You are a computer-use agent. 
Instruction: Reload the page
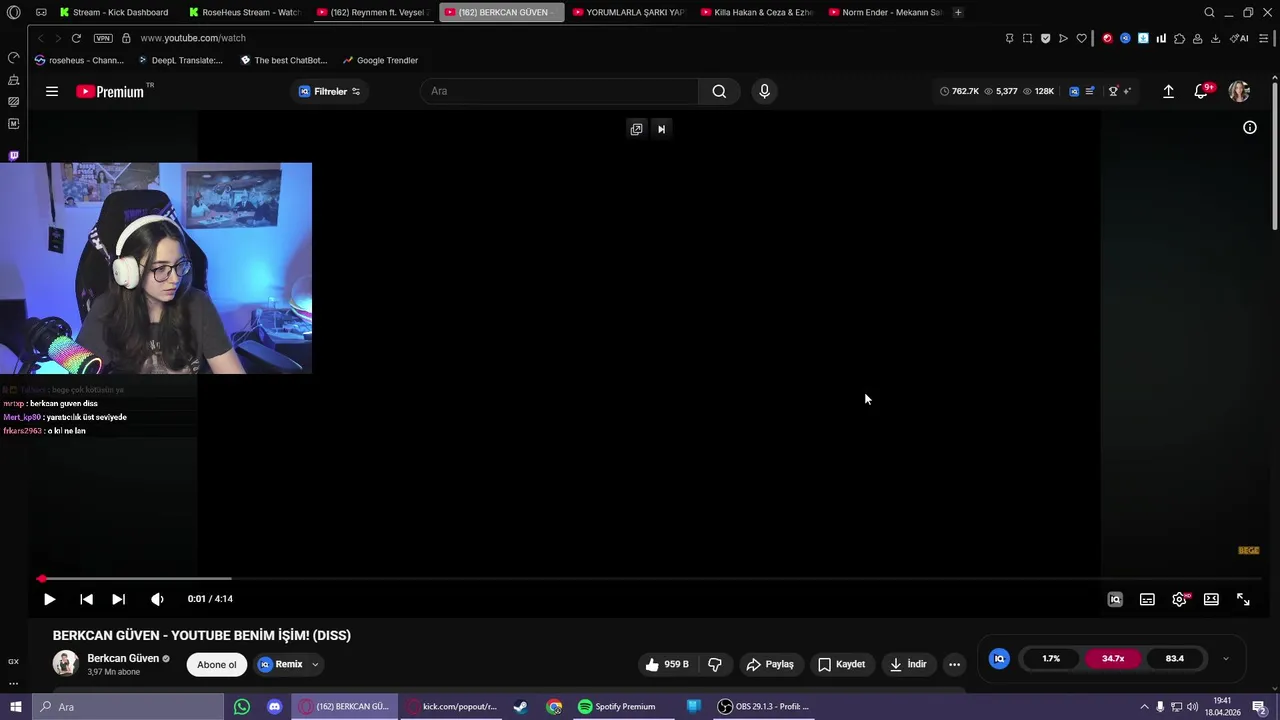pyautogui.click(x=76, y=38)
